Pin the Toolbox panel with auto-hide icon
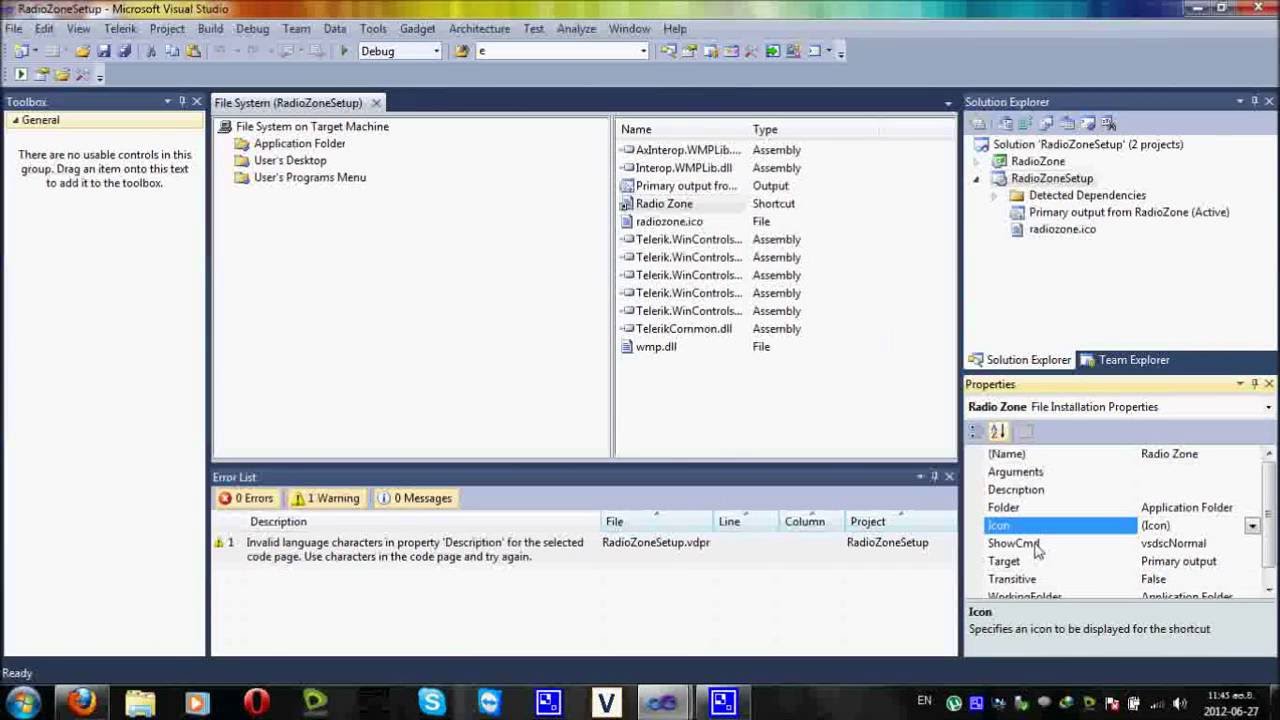Image resolution: width=1280 pixels, height=720 pixels. pos(182,101)
